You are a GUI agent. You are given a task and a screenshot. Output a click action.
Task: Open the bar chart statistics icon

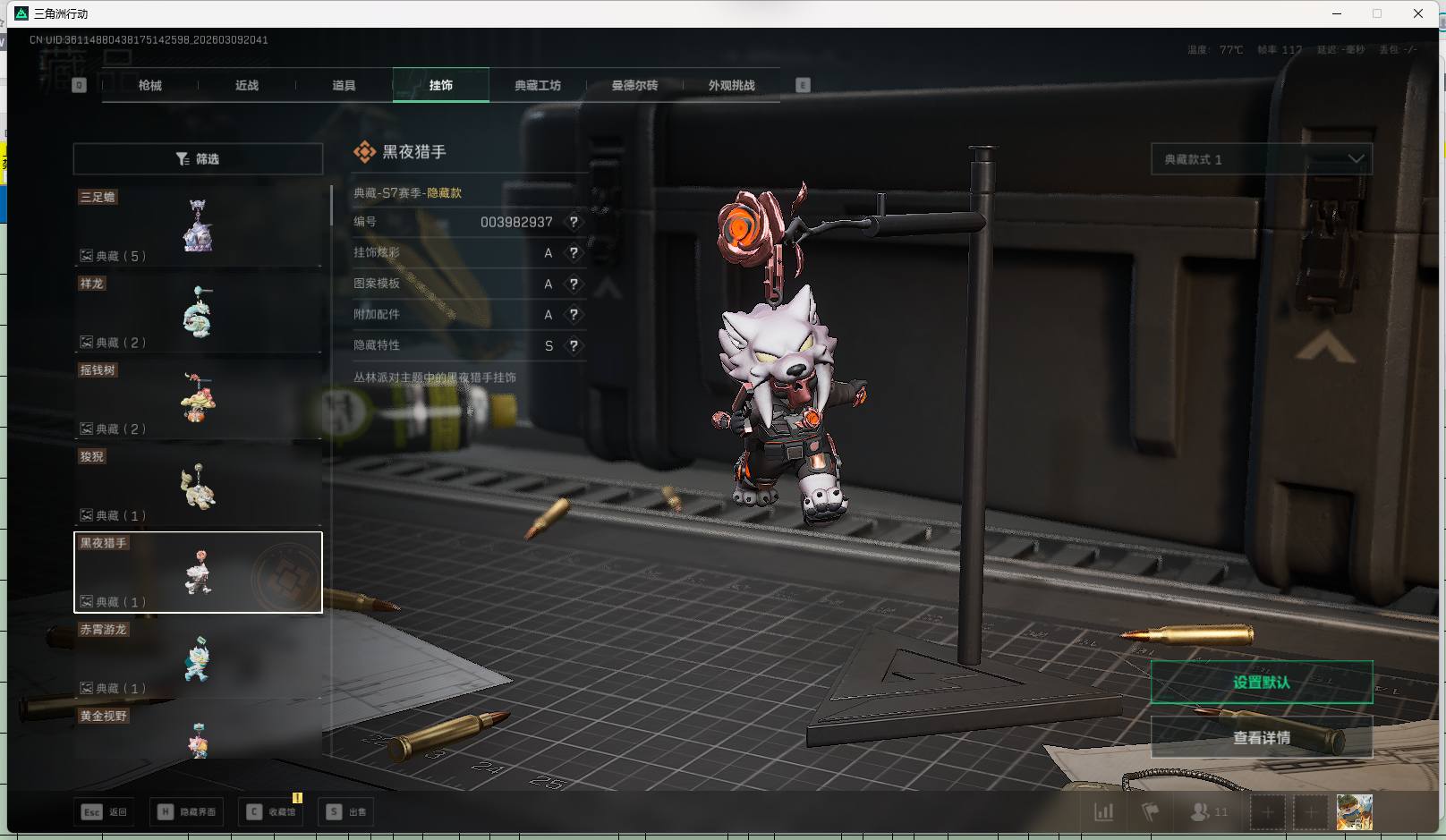1104,812
